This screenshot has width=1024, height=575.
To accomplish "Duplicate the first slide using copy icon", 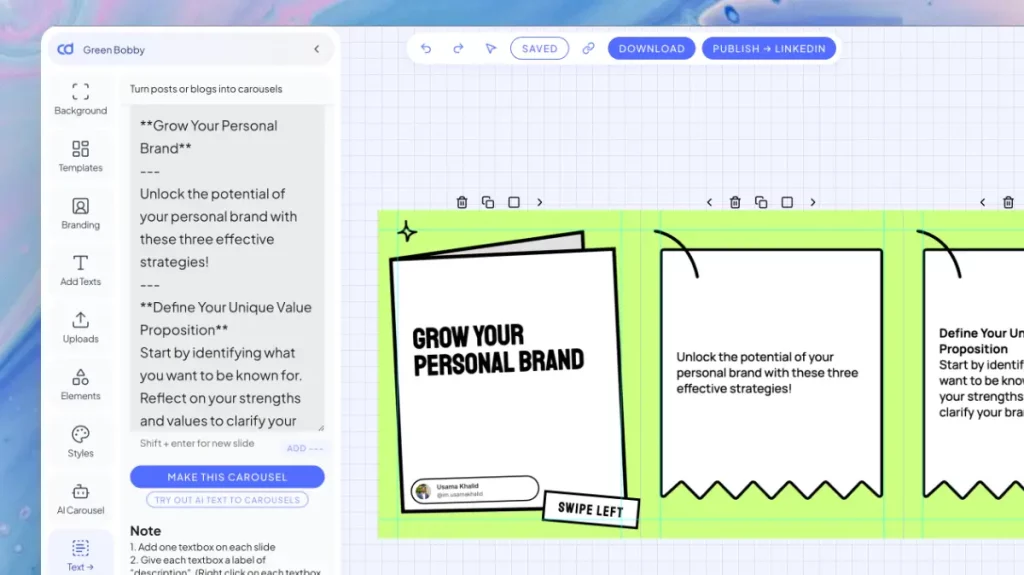I will (x=488, y=202).
